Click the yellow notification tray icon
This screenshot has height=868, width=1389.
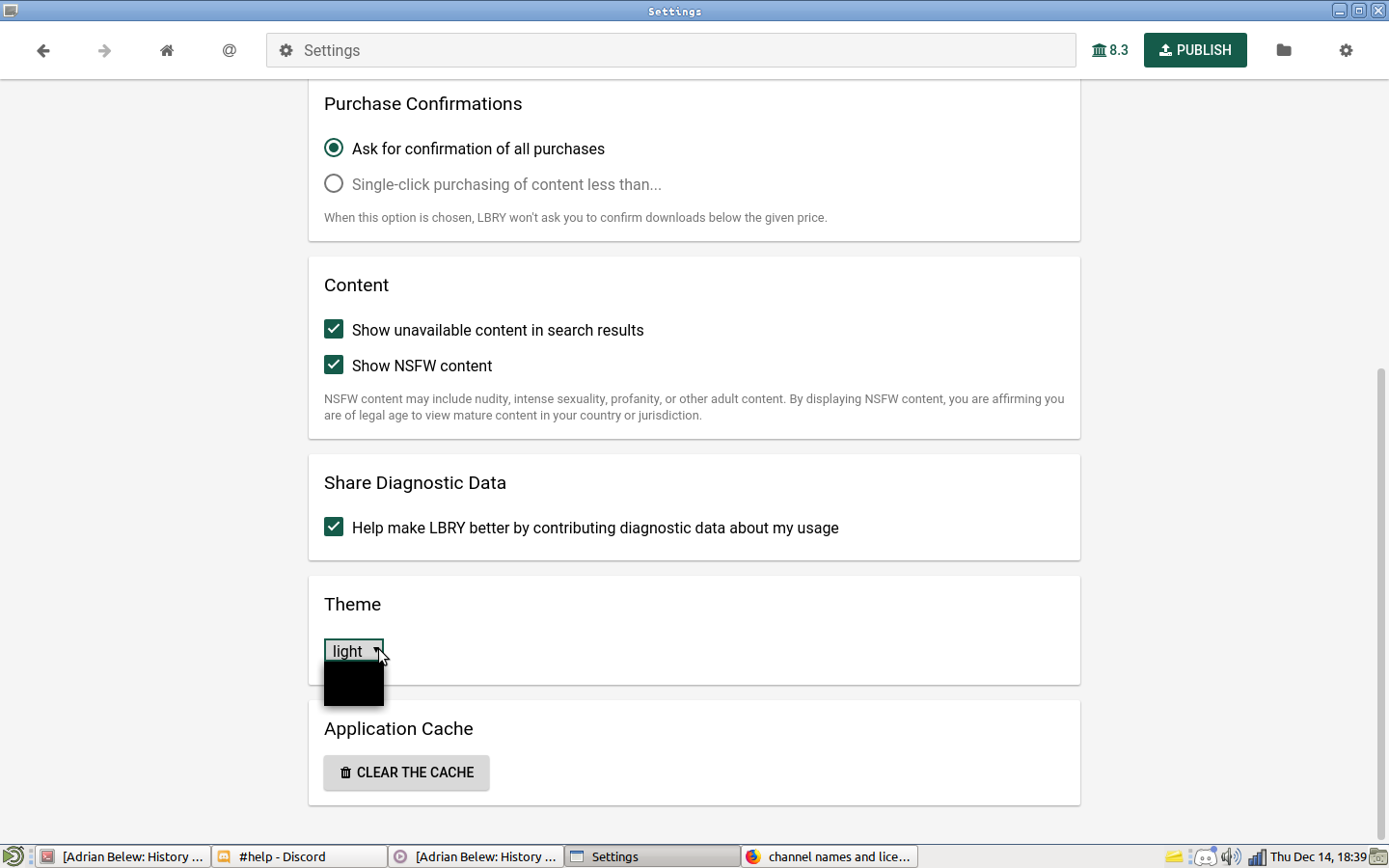pos(1174,856)
